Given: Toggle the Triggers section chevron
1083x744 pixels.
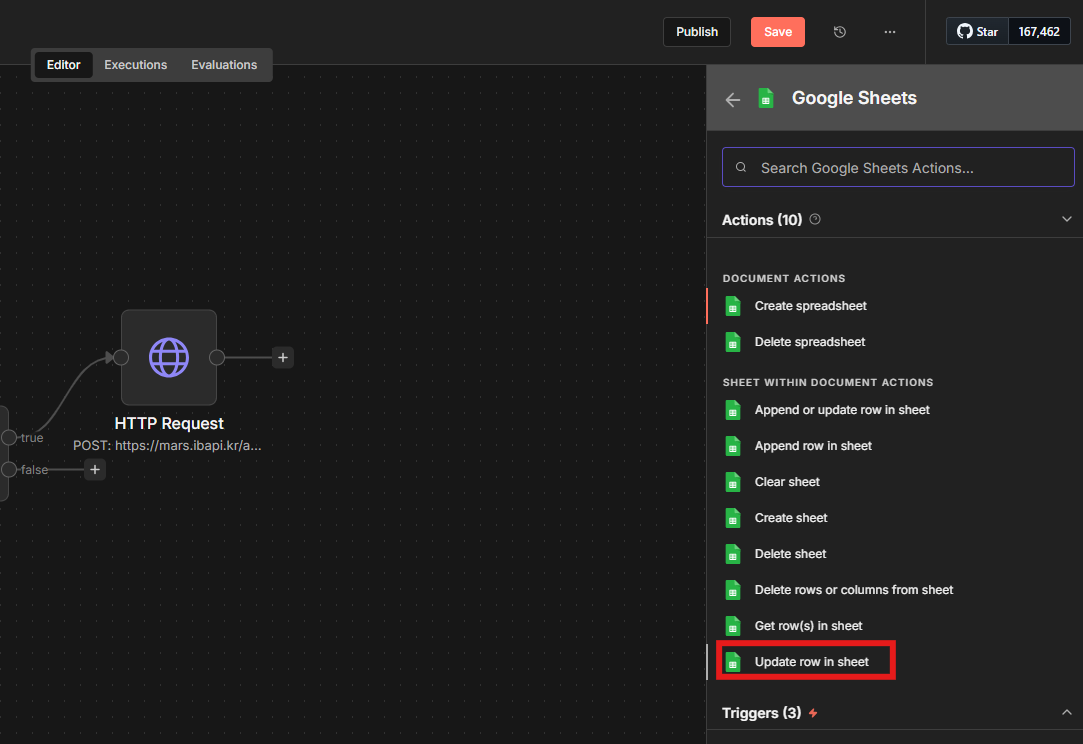Looking at the screenshot, I should [1066, 712].
